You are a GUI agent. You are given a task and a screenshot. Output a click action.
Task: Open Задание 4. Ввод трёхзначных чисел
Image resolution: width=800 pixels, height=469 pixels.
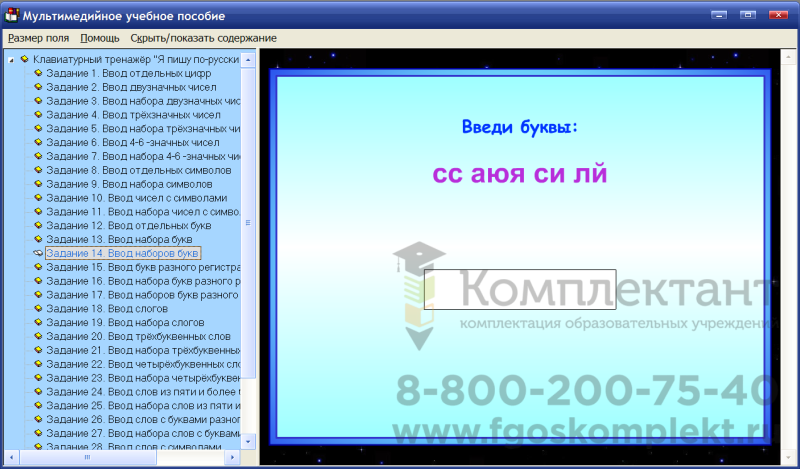click(x=133, y=115)
